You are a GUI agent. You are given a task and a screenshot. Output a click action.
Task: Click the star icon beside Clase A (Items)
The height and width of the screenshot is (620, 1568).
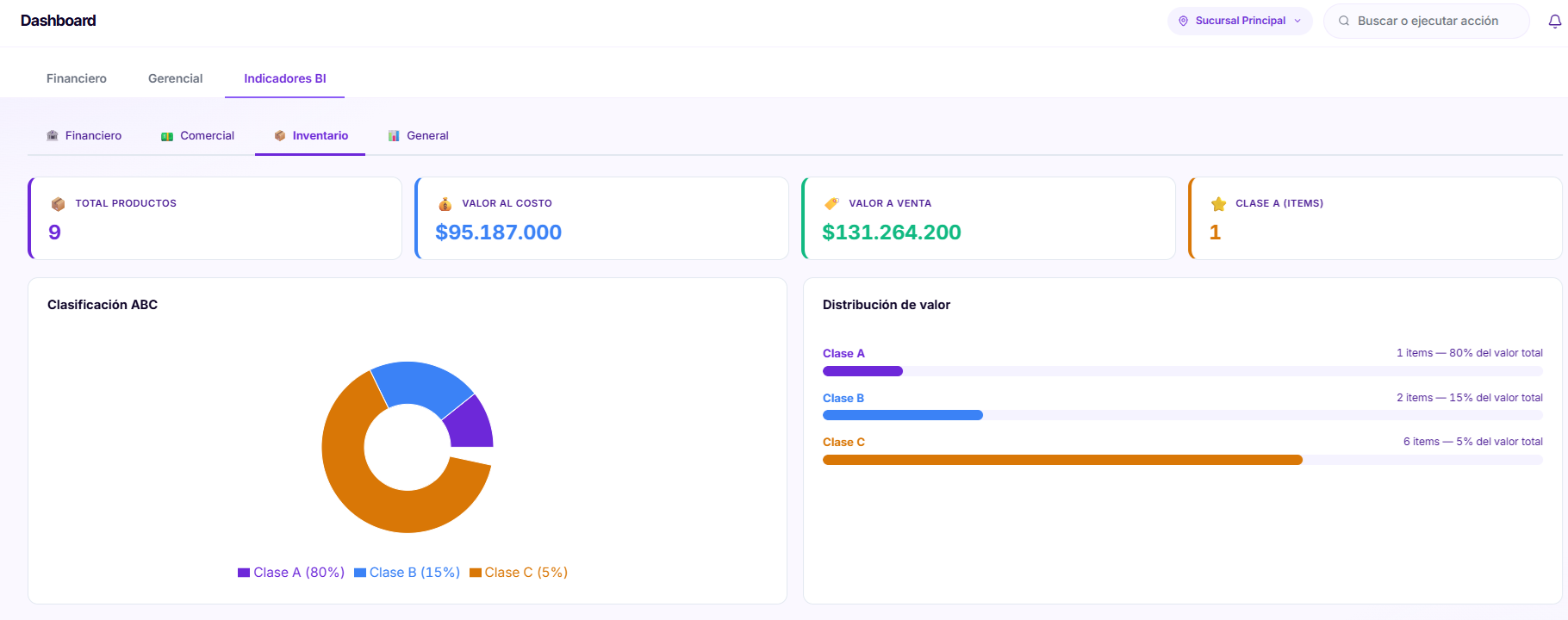coord(1218,204)
